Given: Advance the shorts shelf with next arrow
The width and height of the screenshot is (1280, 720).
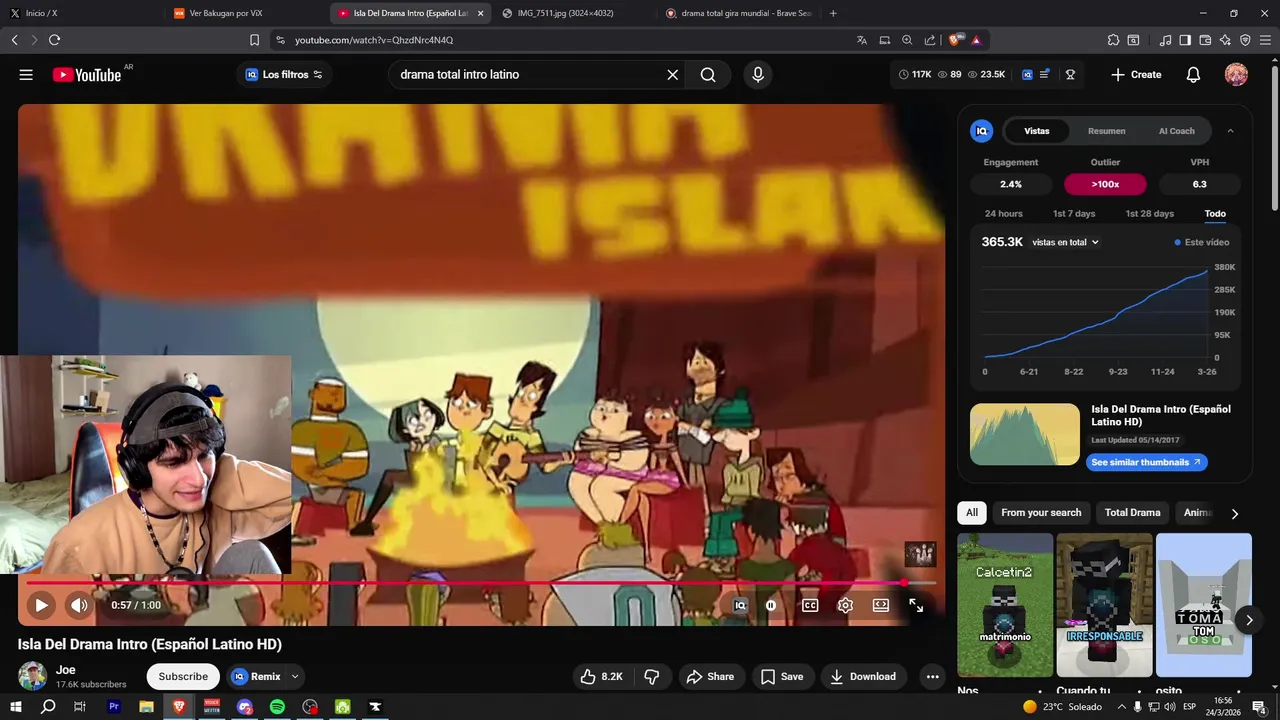Looking at the screenshot, I should (x=1249, y=620).
